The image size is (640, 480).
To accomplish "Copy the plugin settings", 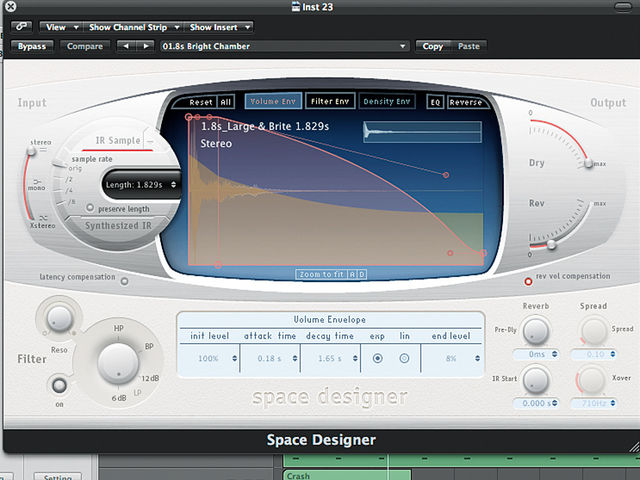I will point(433,46).
